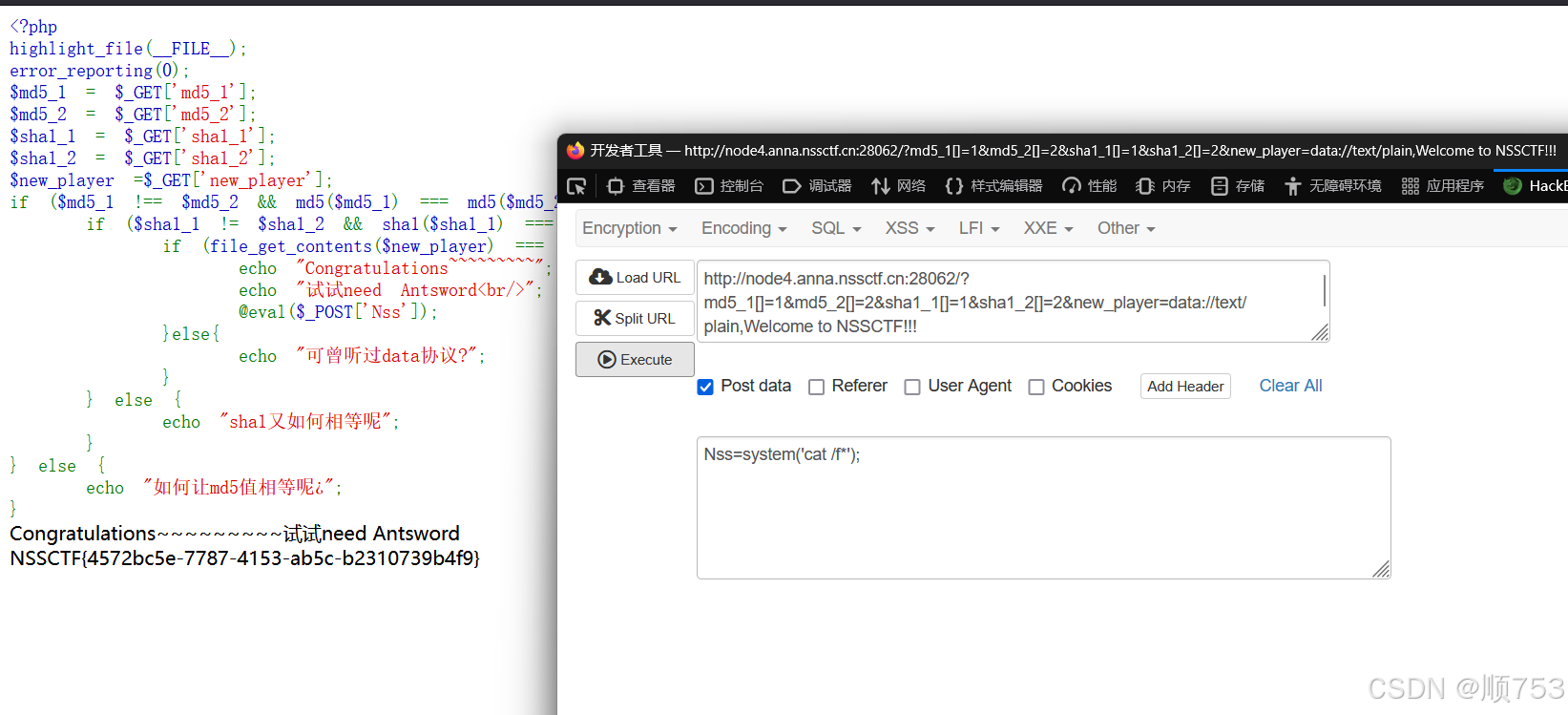Click the element picker icon in devtools

pyautogui.click(x=576, y=186)
